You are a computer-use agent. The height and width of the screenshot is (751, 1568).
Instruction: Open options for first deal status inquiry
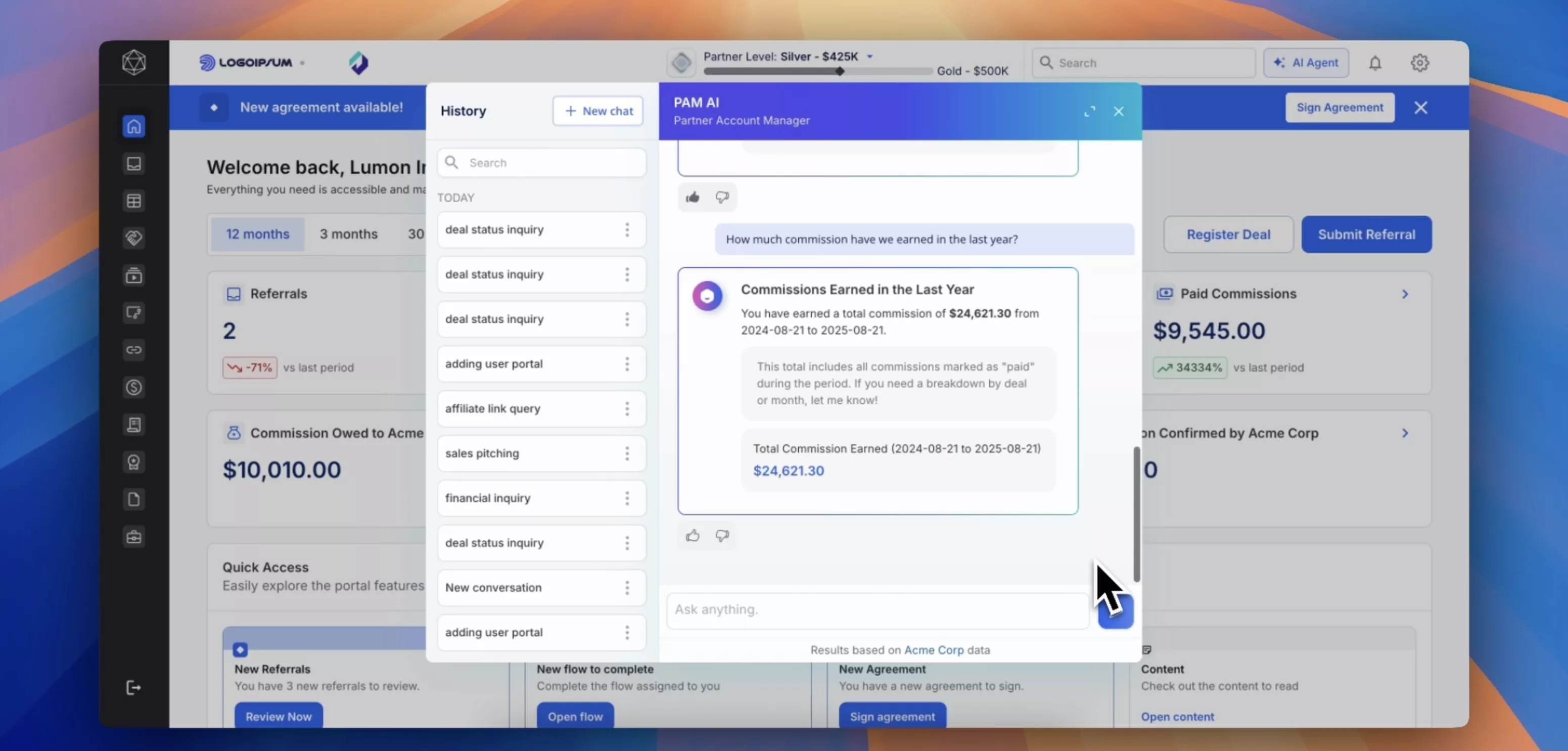click(x=627, y=229)
